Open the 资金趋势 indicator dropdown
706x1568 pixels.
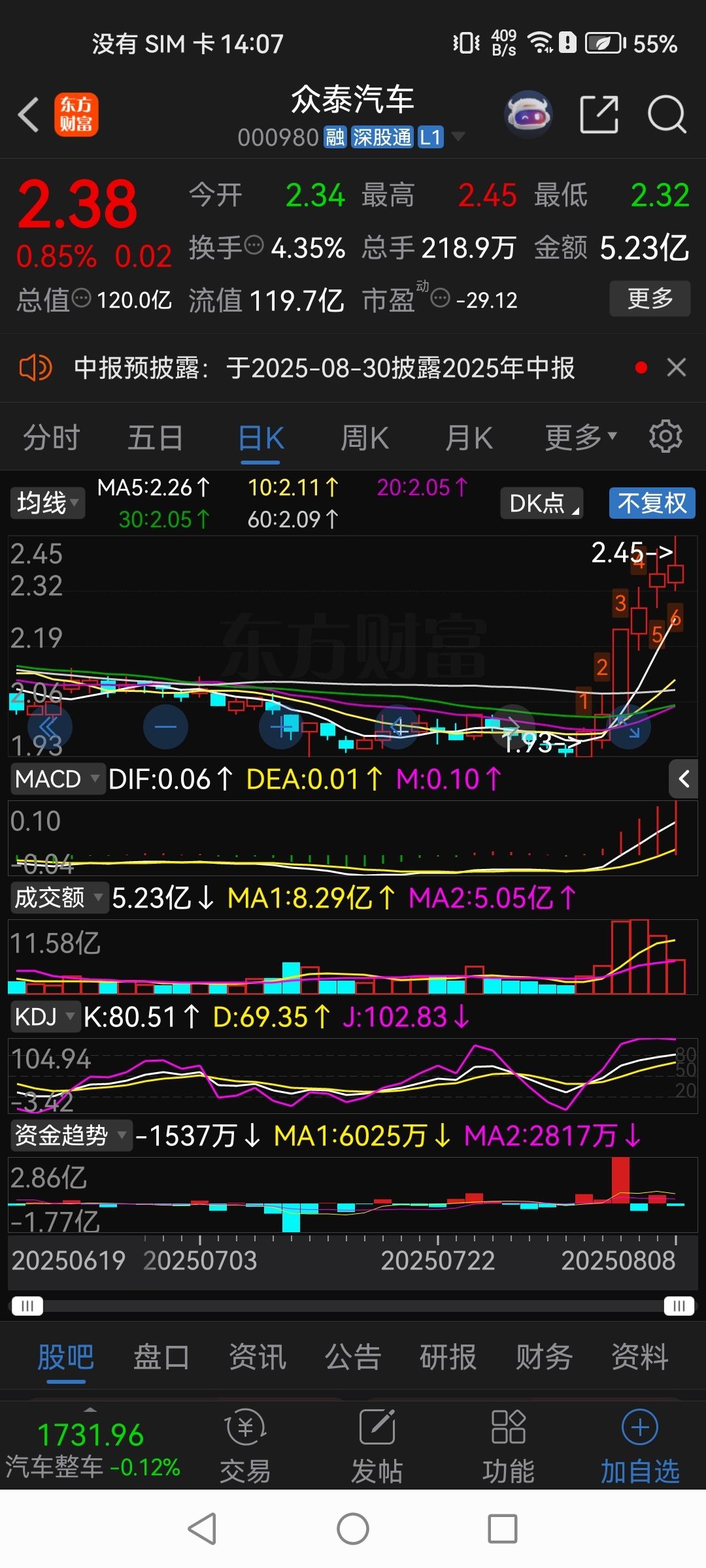pos(71,1135)
